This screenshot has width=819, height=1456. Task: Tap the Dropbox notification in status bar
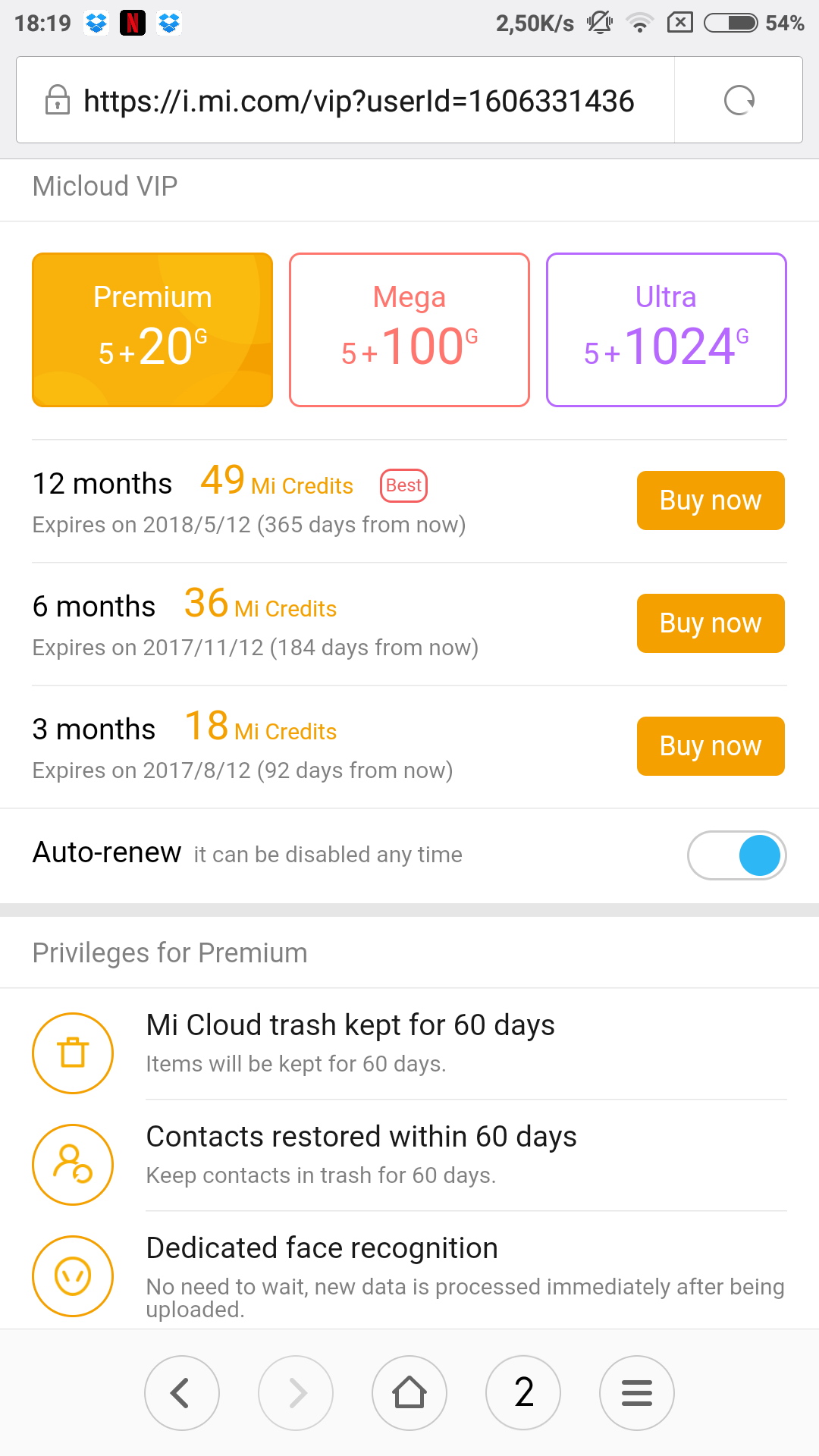[x=96, y=24]
